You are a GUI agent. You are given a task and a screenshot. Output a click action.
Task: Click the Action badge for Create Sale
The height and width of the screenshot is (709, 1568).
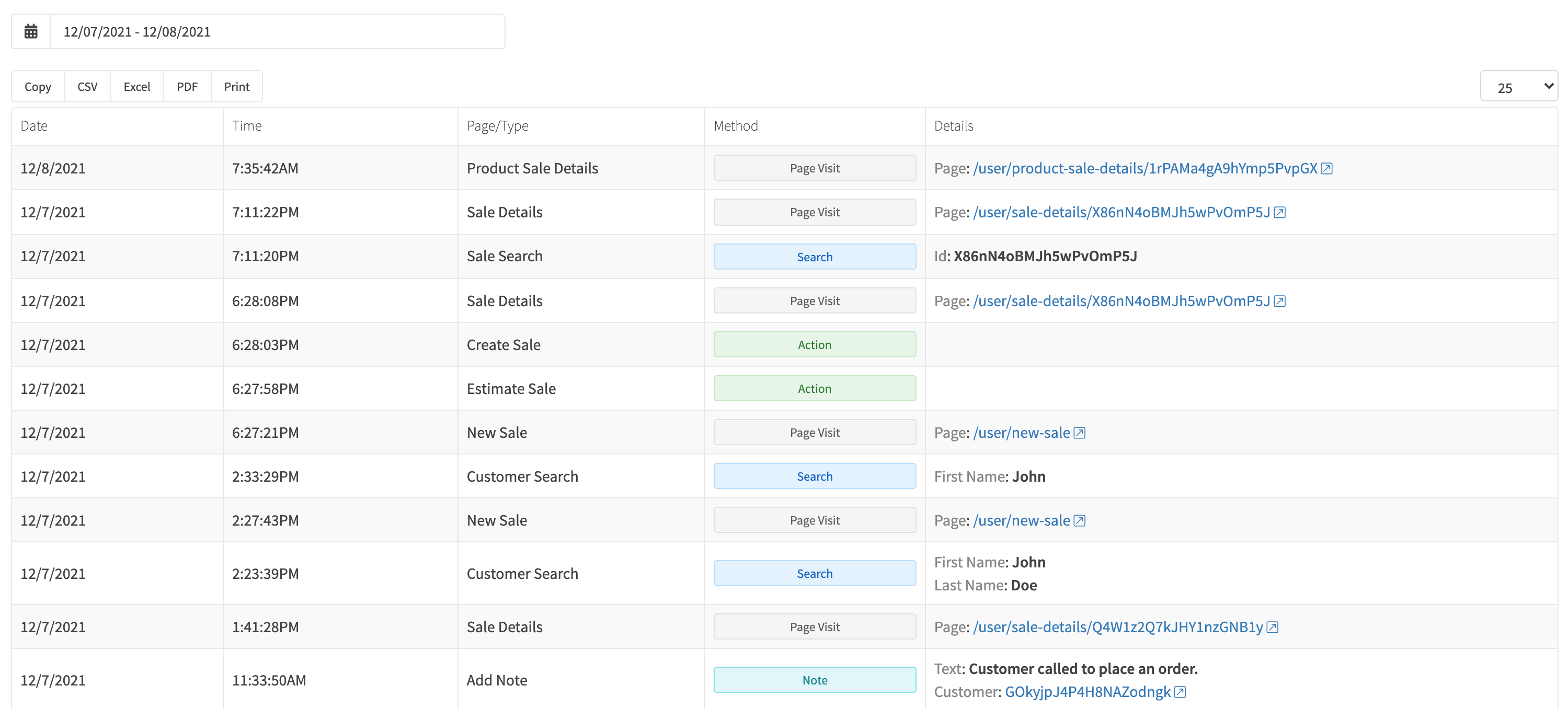(815, 345)
